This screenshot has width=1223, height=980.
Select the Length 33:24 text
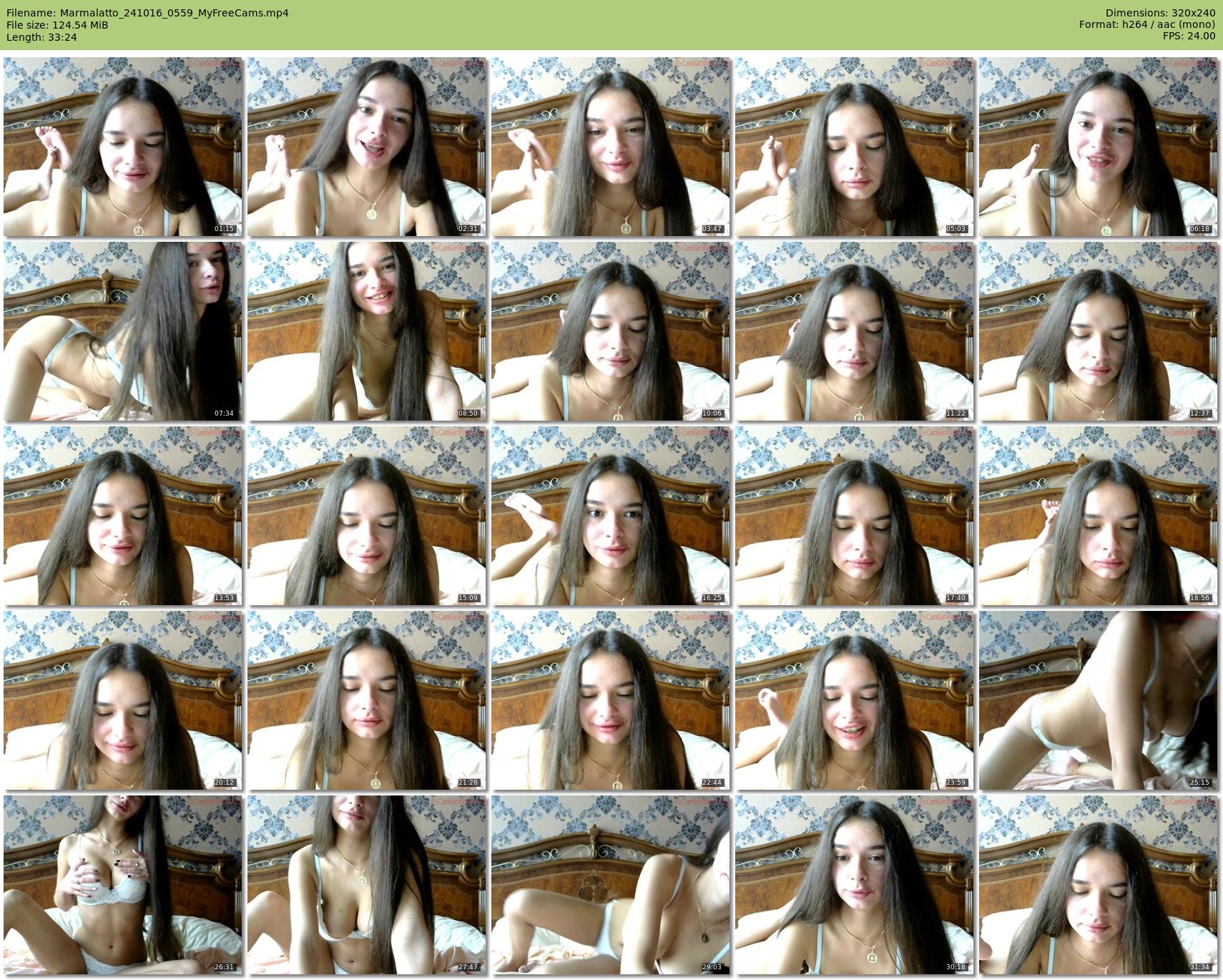41,37
